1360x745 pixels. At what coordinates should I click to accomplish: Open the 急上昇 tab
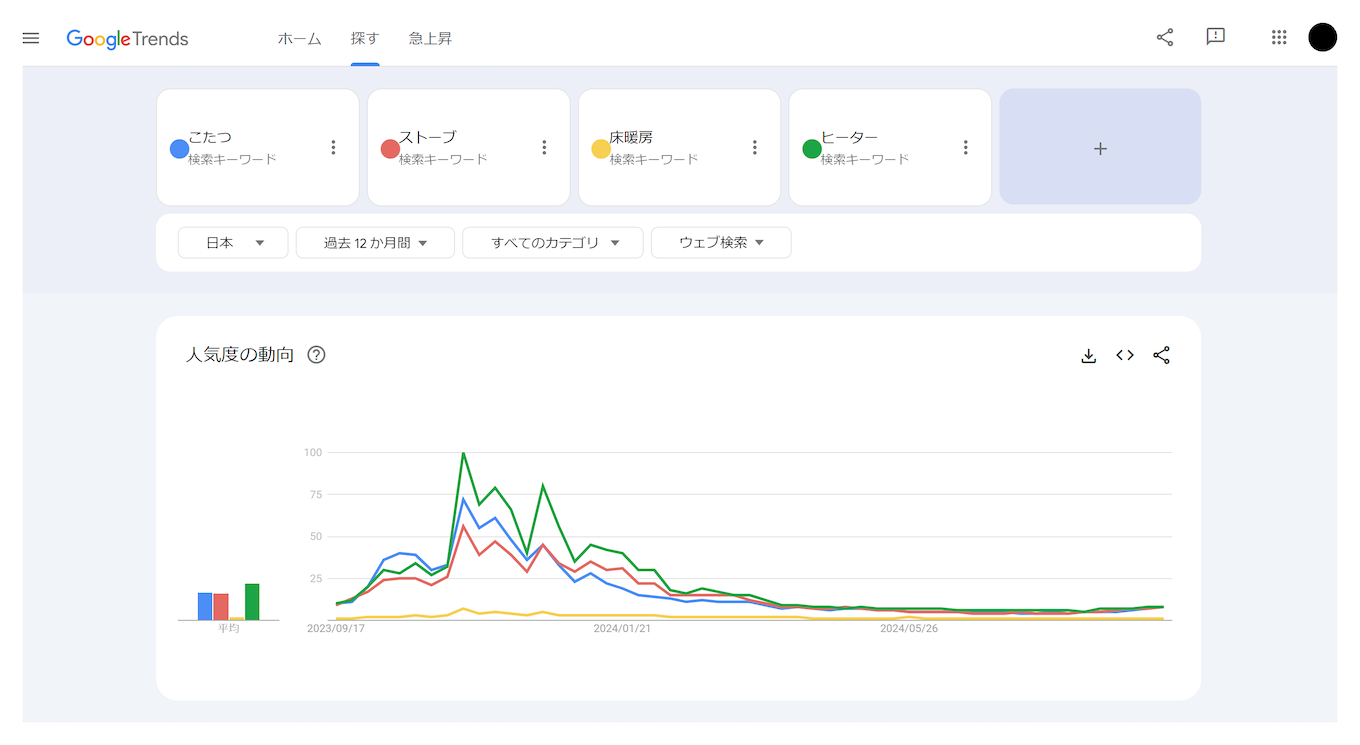click(x=430, y=39)
